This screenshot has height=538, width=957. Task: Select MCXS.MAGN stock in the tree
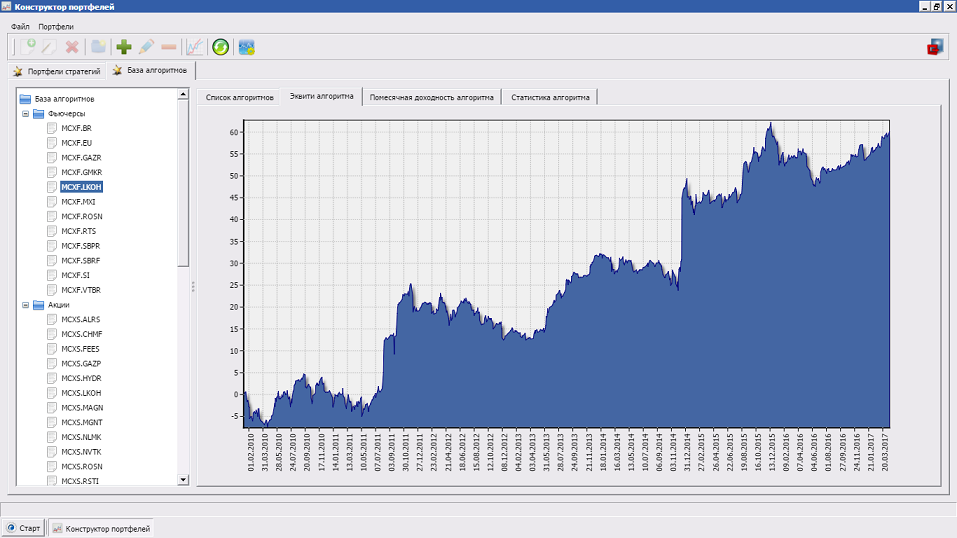(81, 407)
